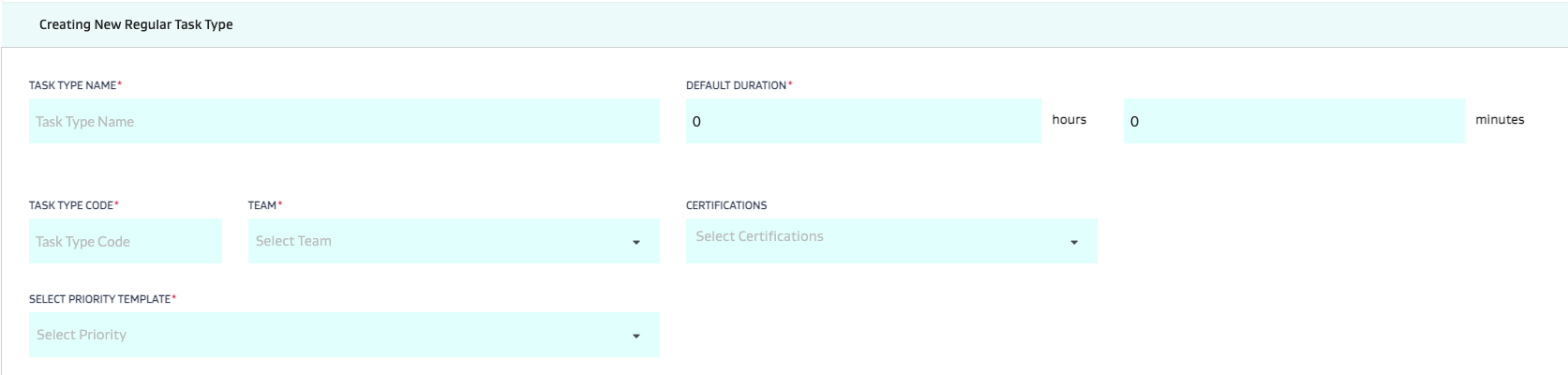The image size is (1568, 375).
Task: Click the SELECT PRIORITY TEMPLATE label
Action: 100,299
